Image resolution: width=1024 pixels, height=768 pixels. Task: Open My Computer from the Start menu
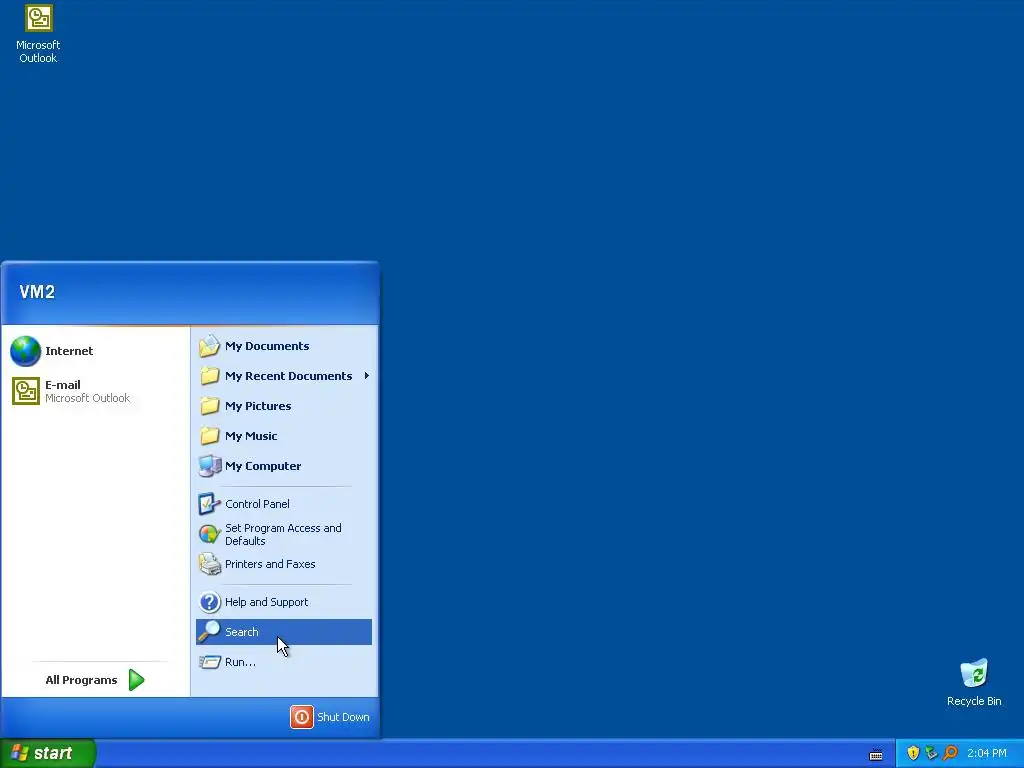[x=284, y=466]
